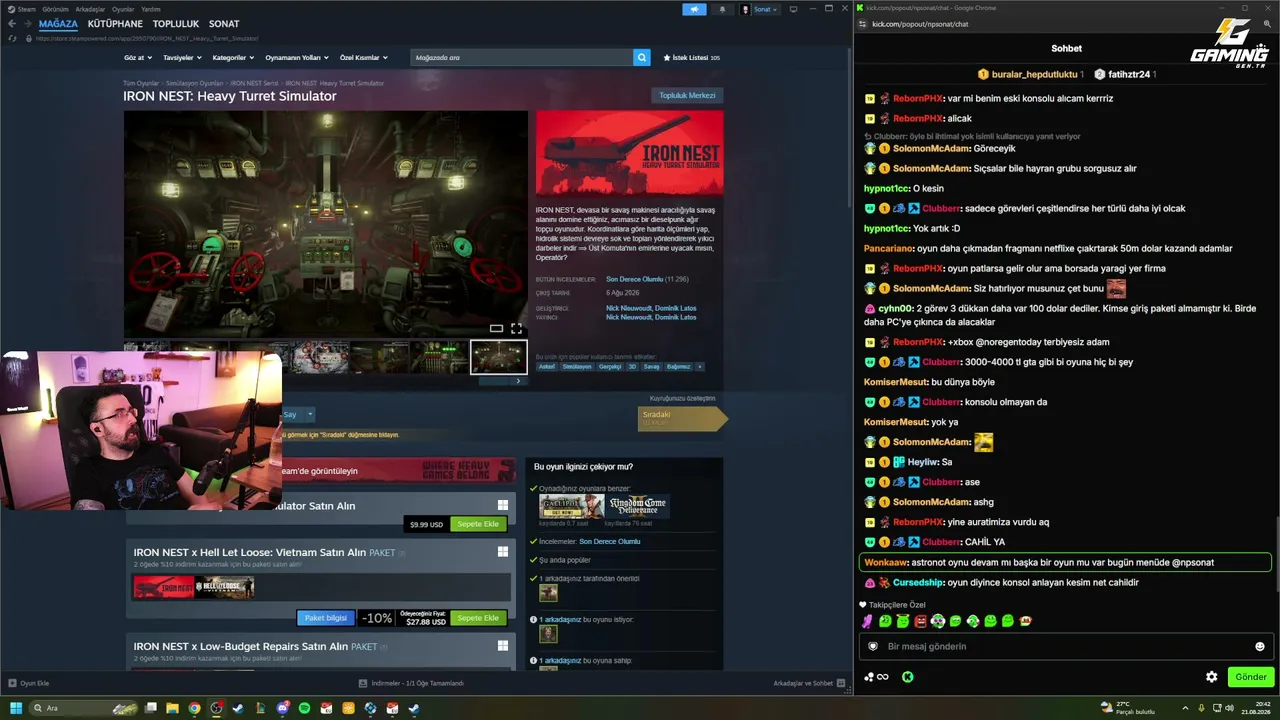Open the Kingdom Come Deliverance similar game thumbnail

pos(637,507)
